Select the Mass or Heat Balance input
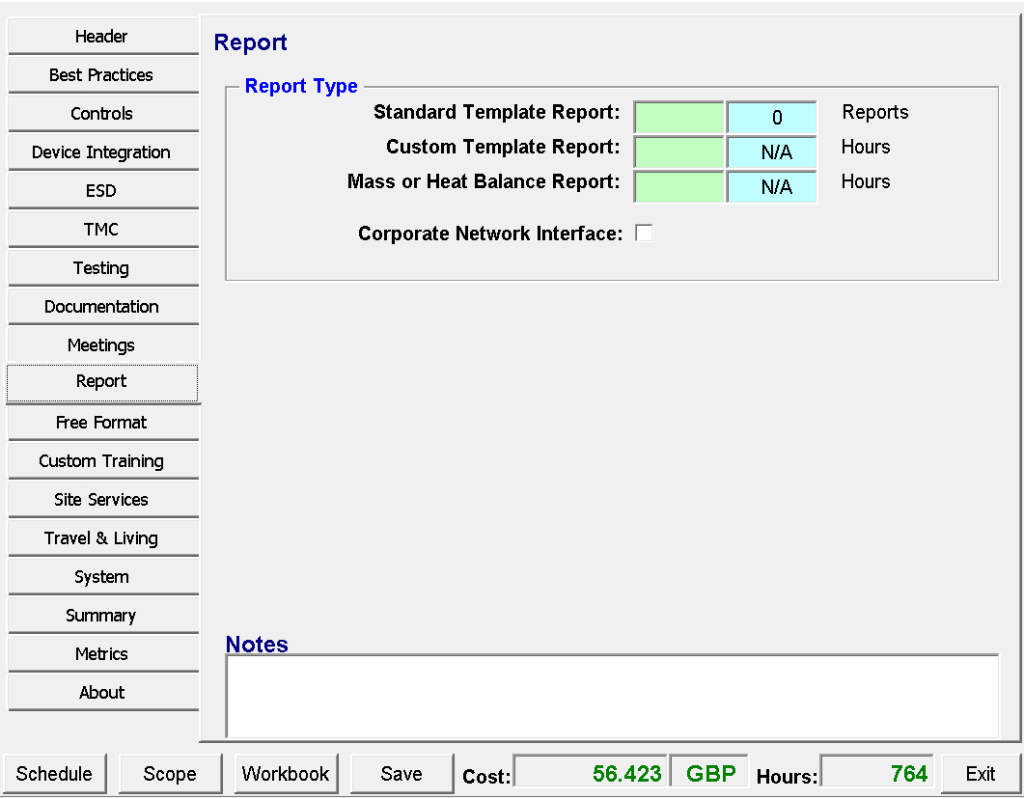 tap(679, 187)
